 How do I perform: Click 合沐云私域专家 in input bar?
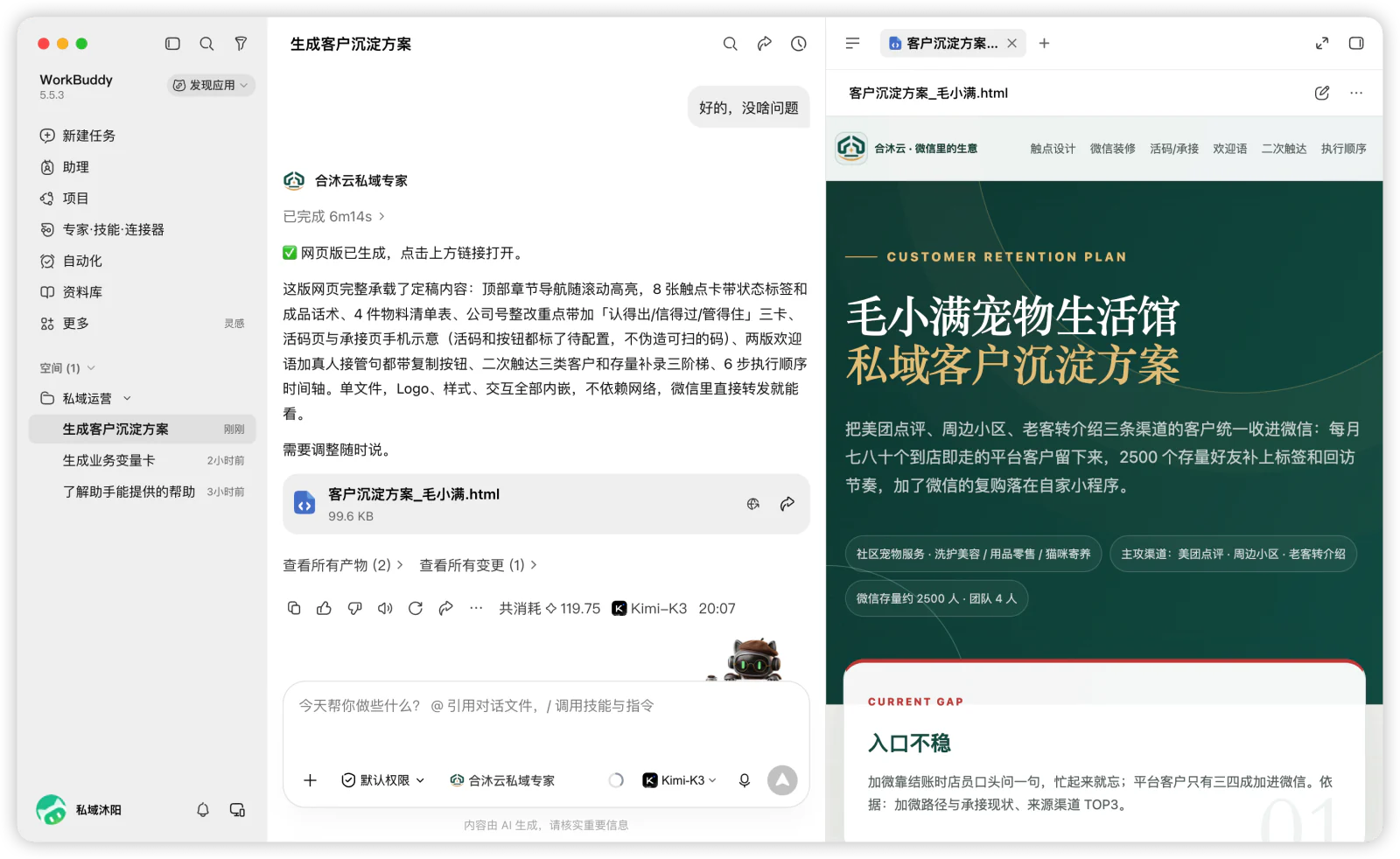(x=502, y=780)
